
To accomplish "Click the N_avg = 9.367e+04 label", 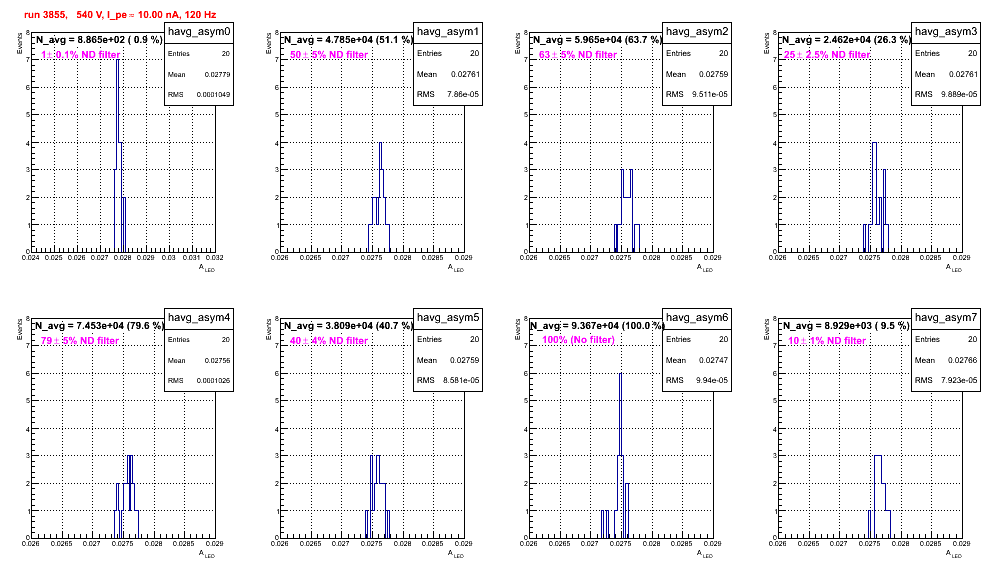I will (597, 325).
